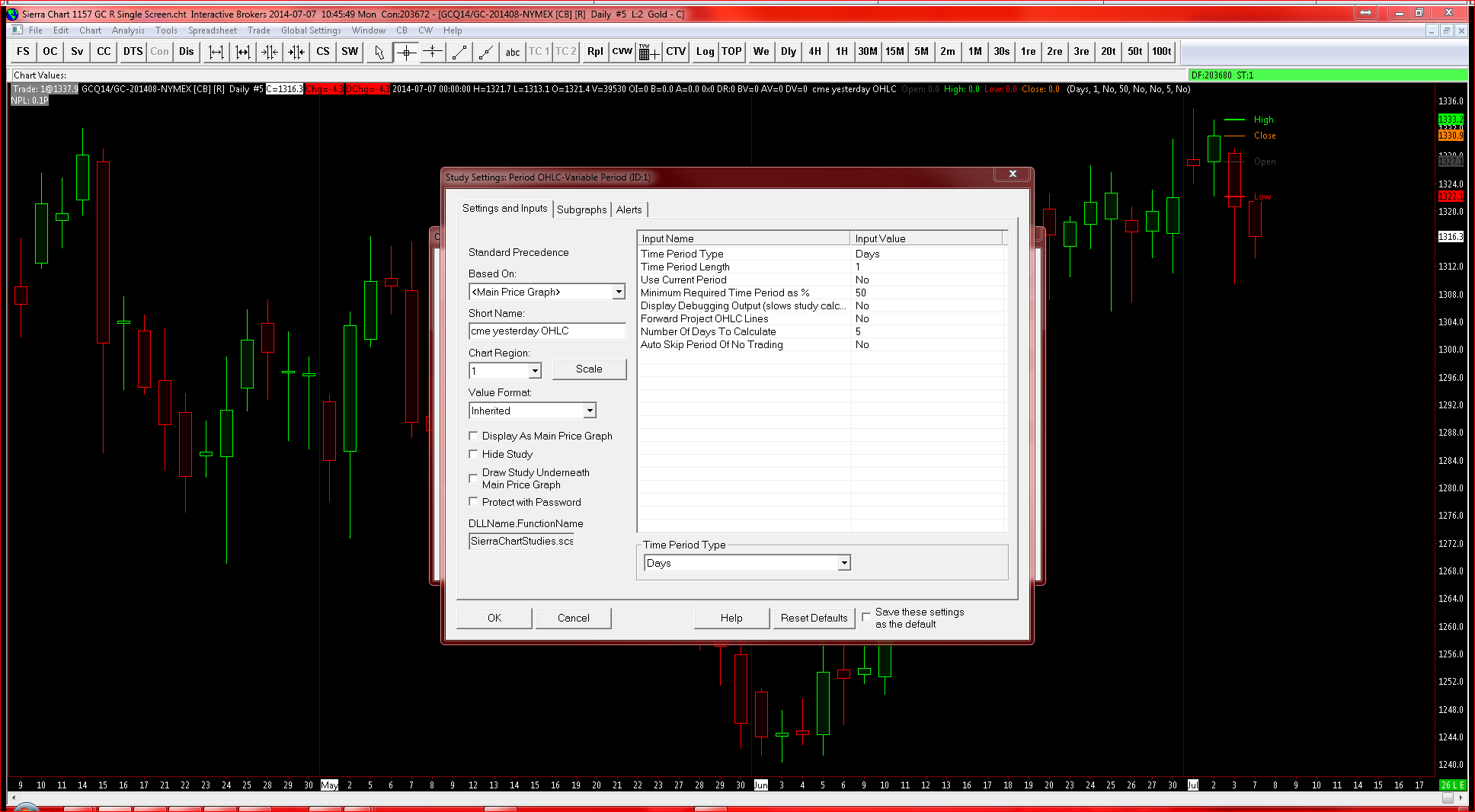Click the Reset Defaults button
This screenshot has height=812, width=1475.
pos(814,618)
